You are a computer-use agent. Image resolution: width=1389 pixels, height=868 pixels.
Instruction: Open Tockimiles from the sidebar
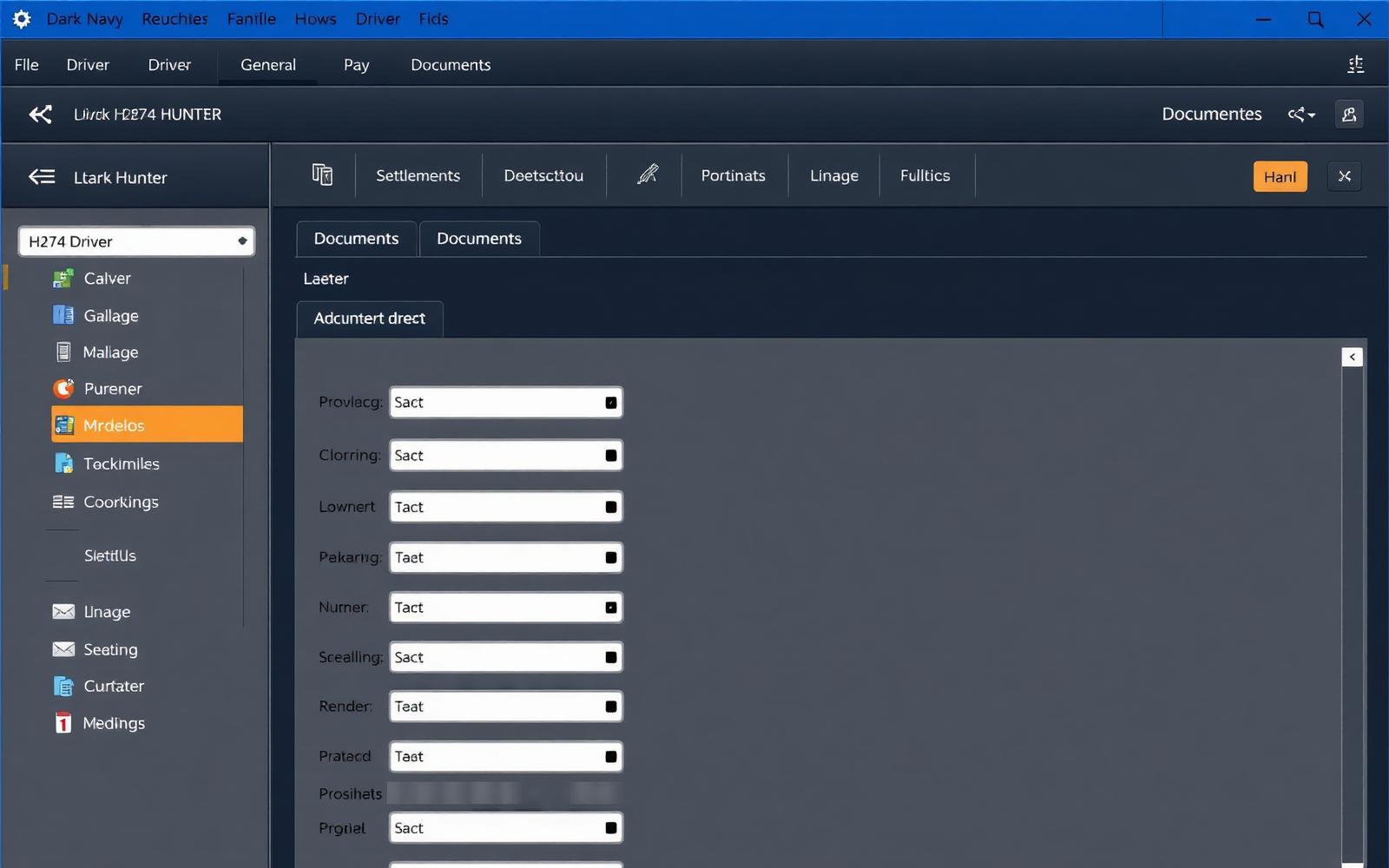tap(121, 464)
